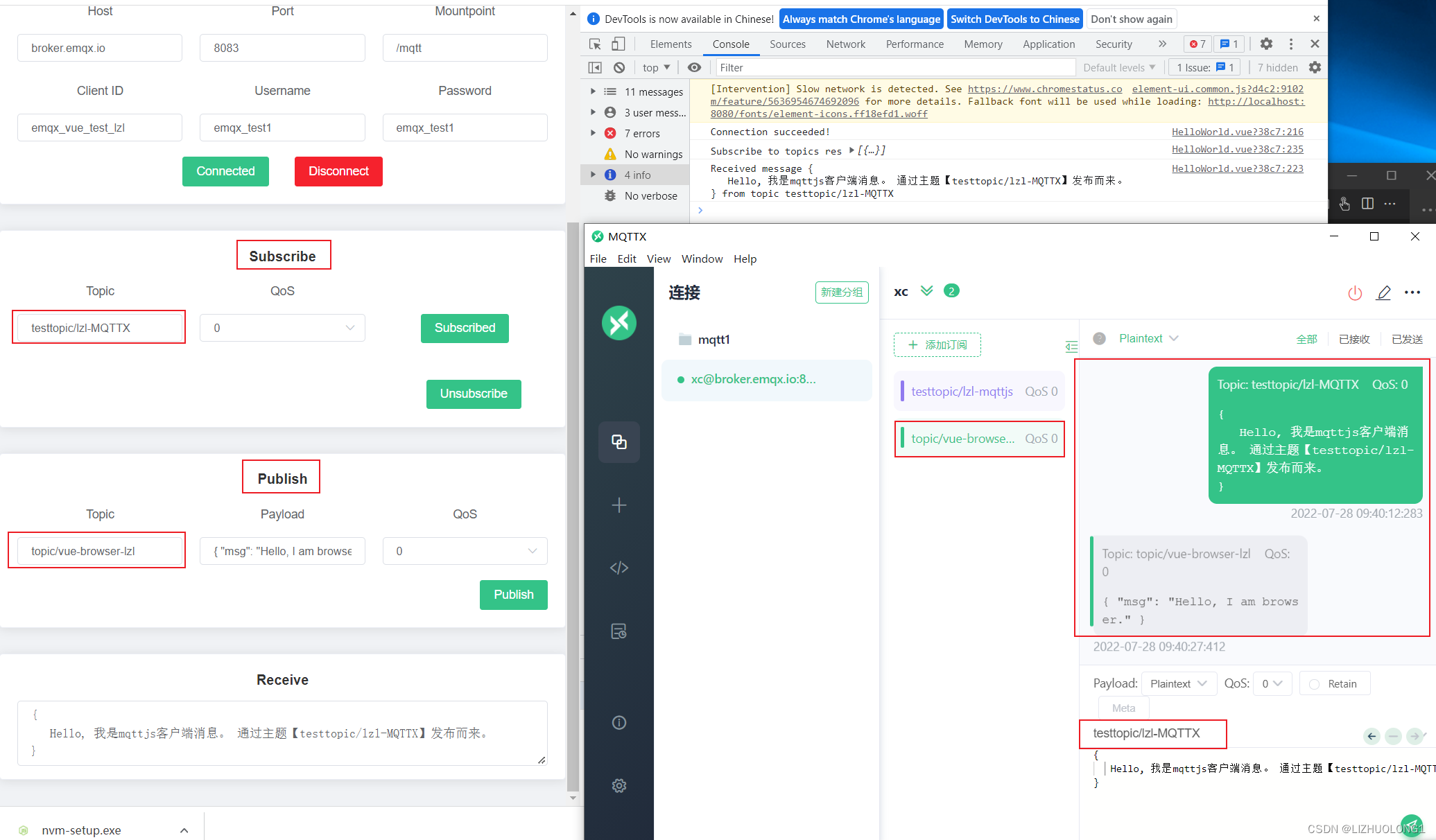Open MQTTX File menu
This screenshot has width=1436, height=840.
(598, 259)
